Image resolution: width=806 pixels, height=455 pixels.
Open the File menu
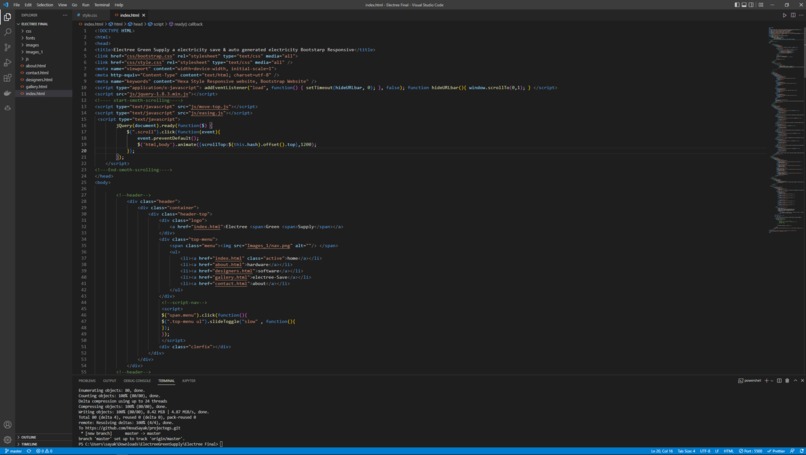click(x=16, y=5)
